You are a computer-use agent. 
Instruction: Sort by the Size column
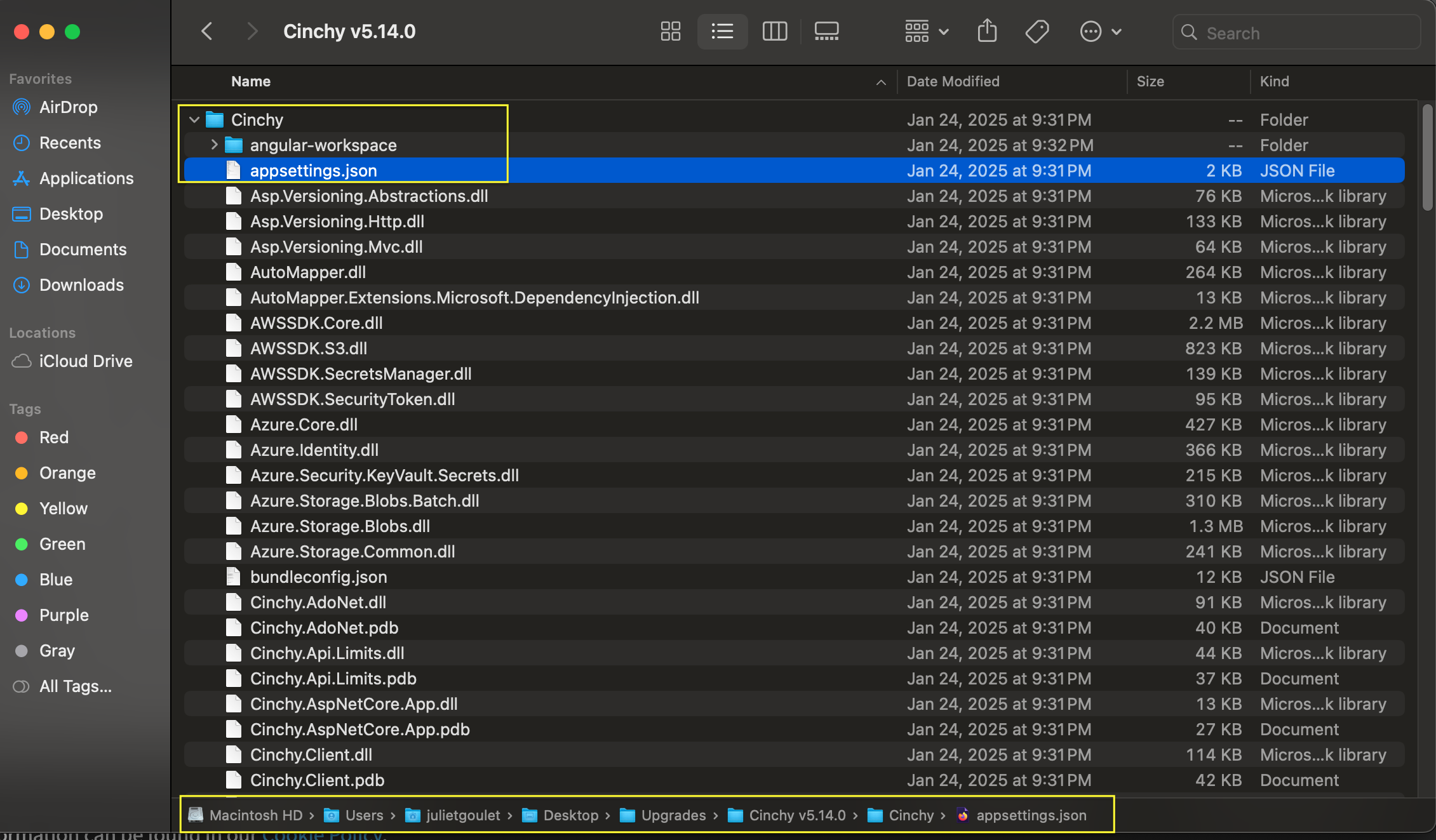[x=1150, y=81]
